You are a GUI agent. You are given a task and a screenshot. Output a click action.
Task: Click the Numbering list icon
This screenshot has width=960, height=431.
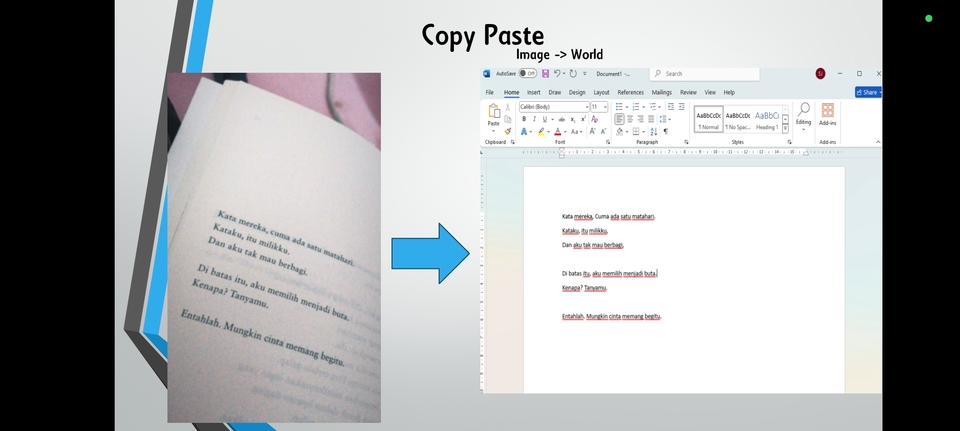tap(636, 107)
